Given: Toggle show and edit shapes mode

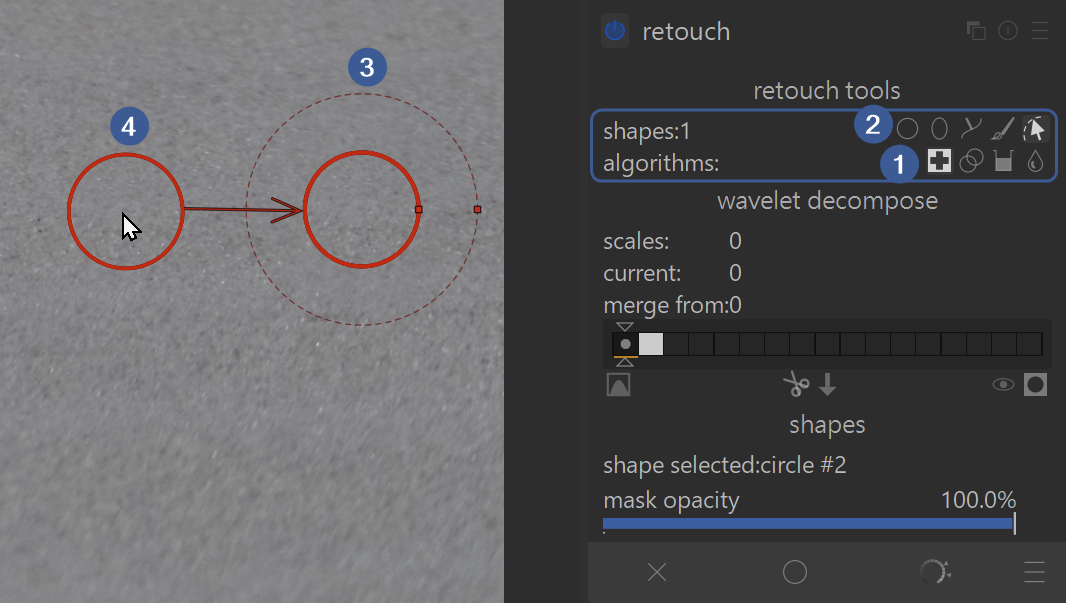Looking at the screenshot, I should click(1035, 129).
